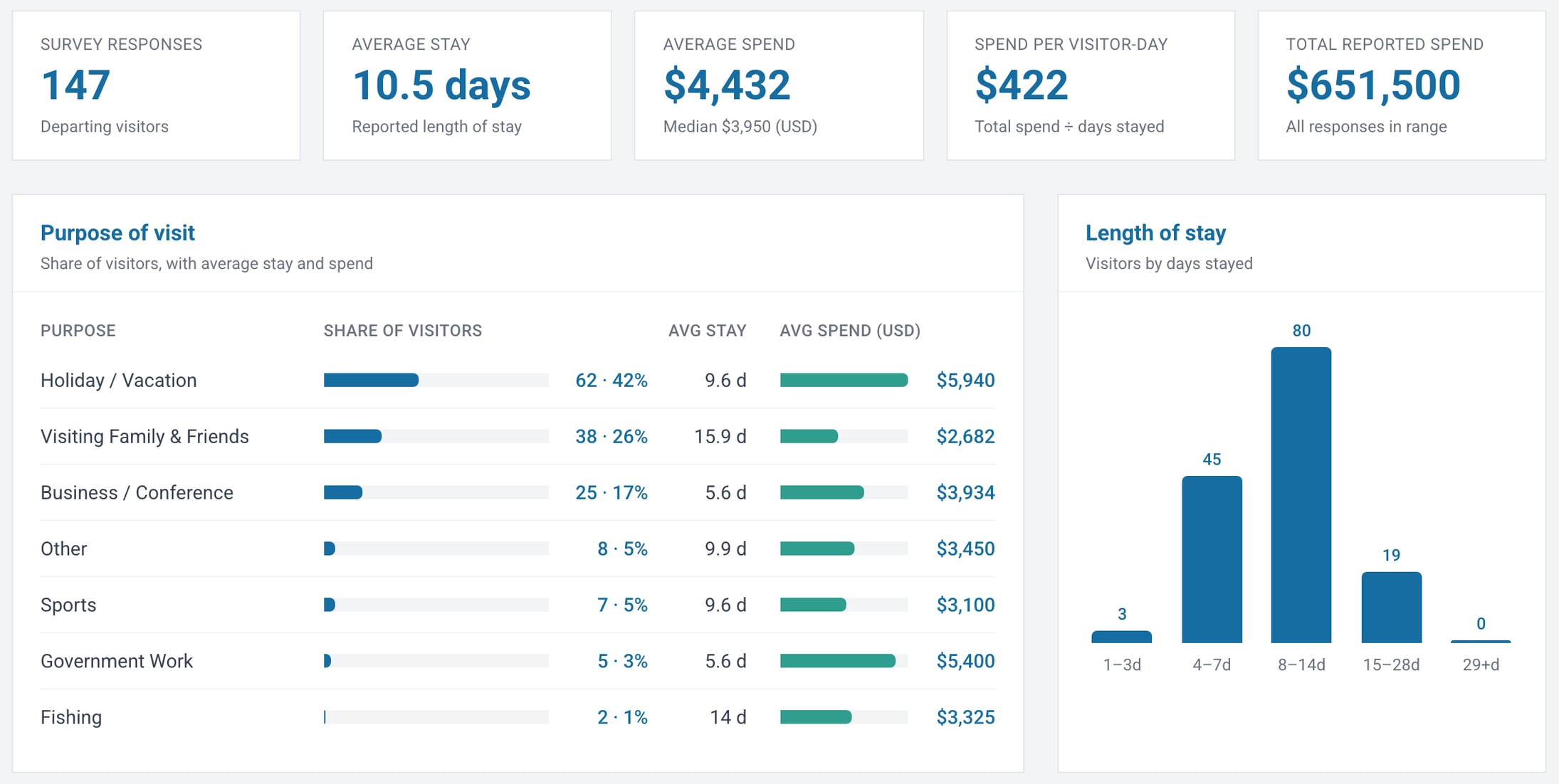Click the 9.9 d average stay cell
This screenshot has height=784, width=1559.
pyautogui.click(x=726, y=549)
